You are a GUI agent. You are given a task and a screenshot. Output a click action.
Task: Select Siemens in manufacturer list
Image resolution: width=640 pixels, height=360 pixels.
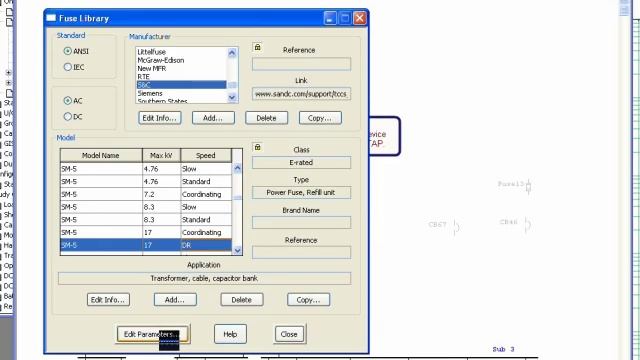pyautogui.click(x=181, y=93)
